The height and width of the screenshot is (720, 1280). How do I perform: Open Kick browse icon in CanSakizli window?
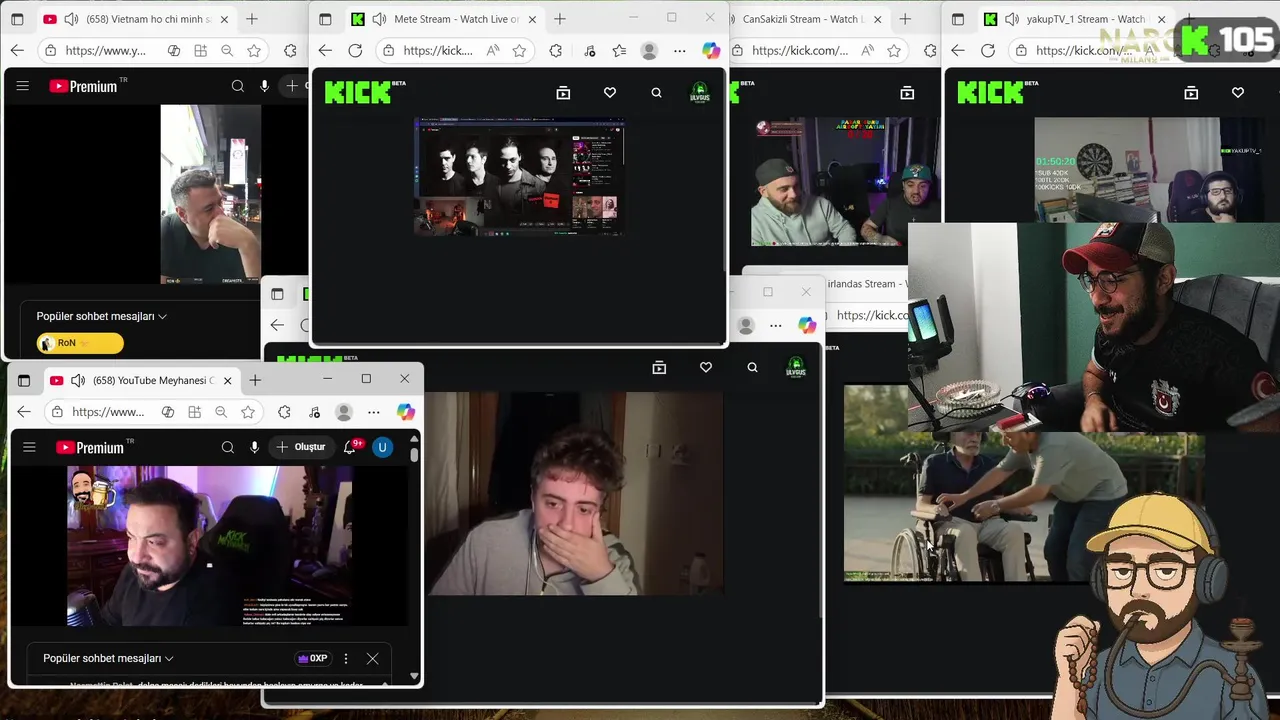tap(907, 92)
